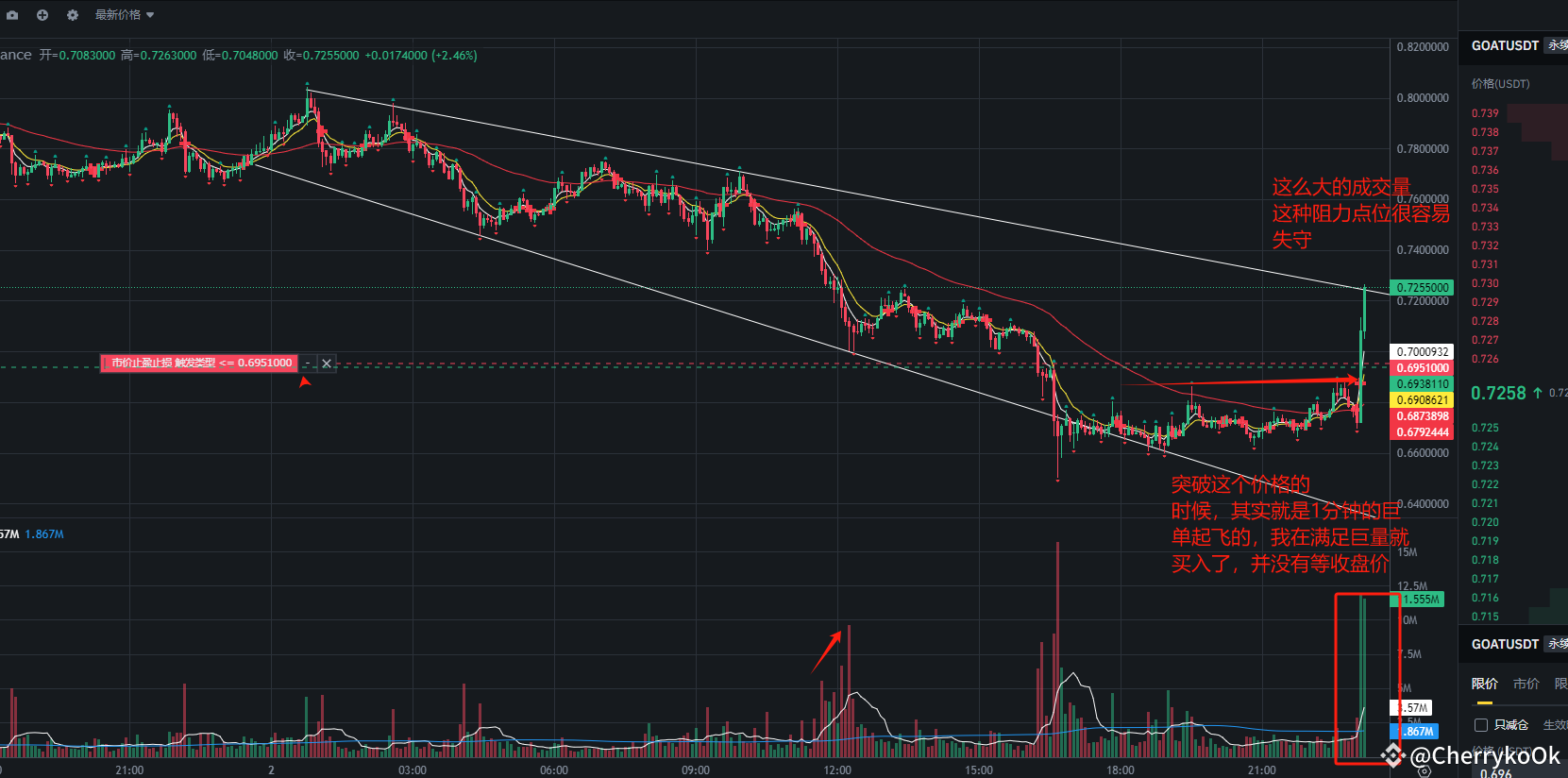The image size is (1568, 778).
Task: Switch to the 限价 order tab
Action: pos(1485,684)
